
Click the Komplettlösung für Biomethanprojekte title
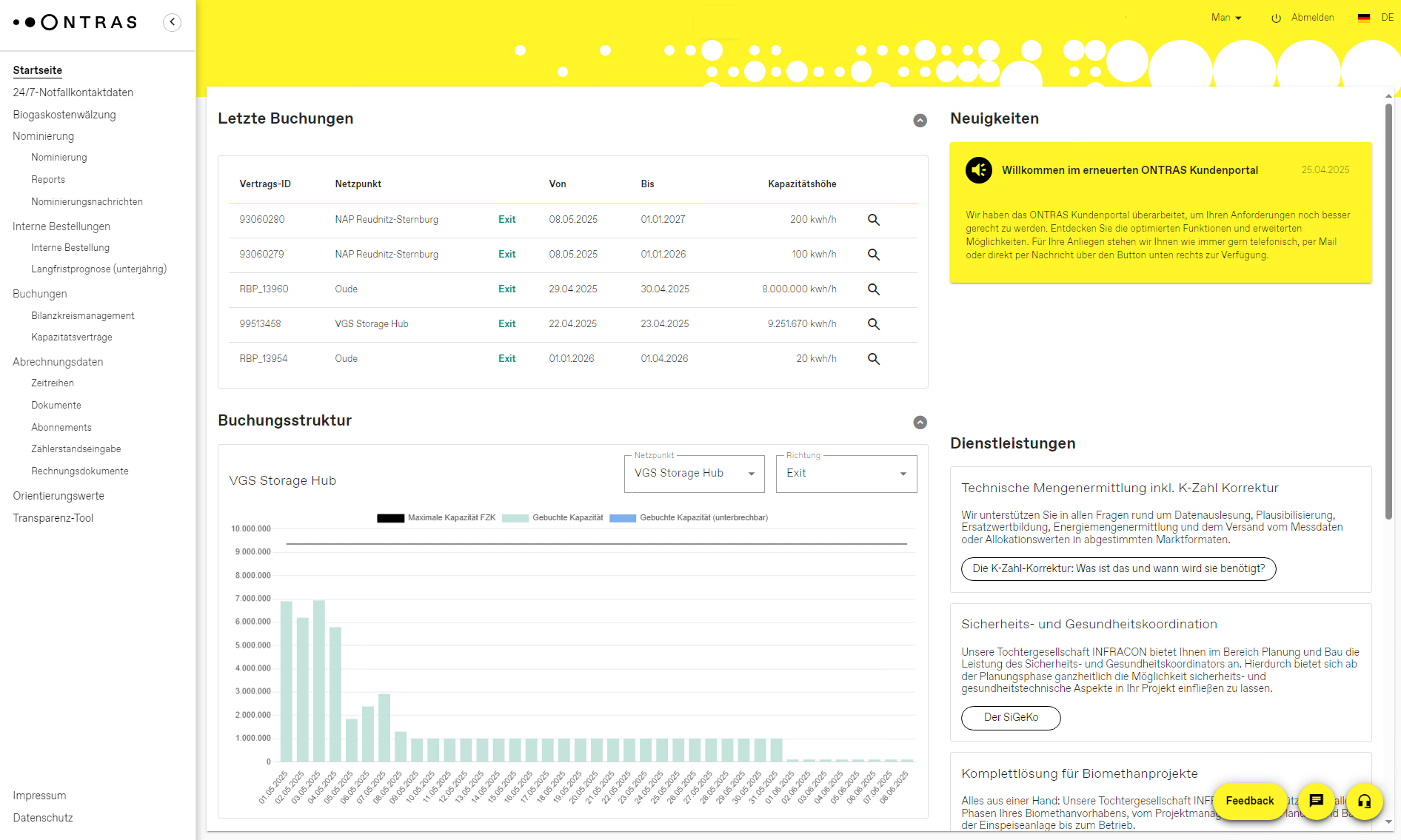click(1080, 774)
